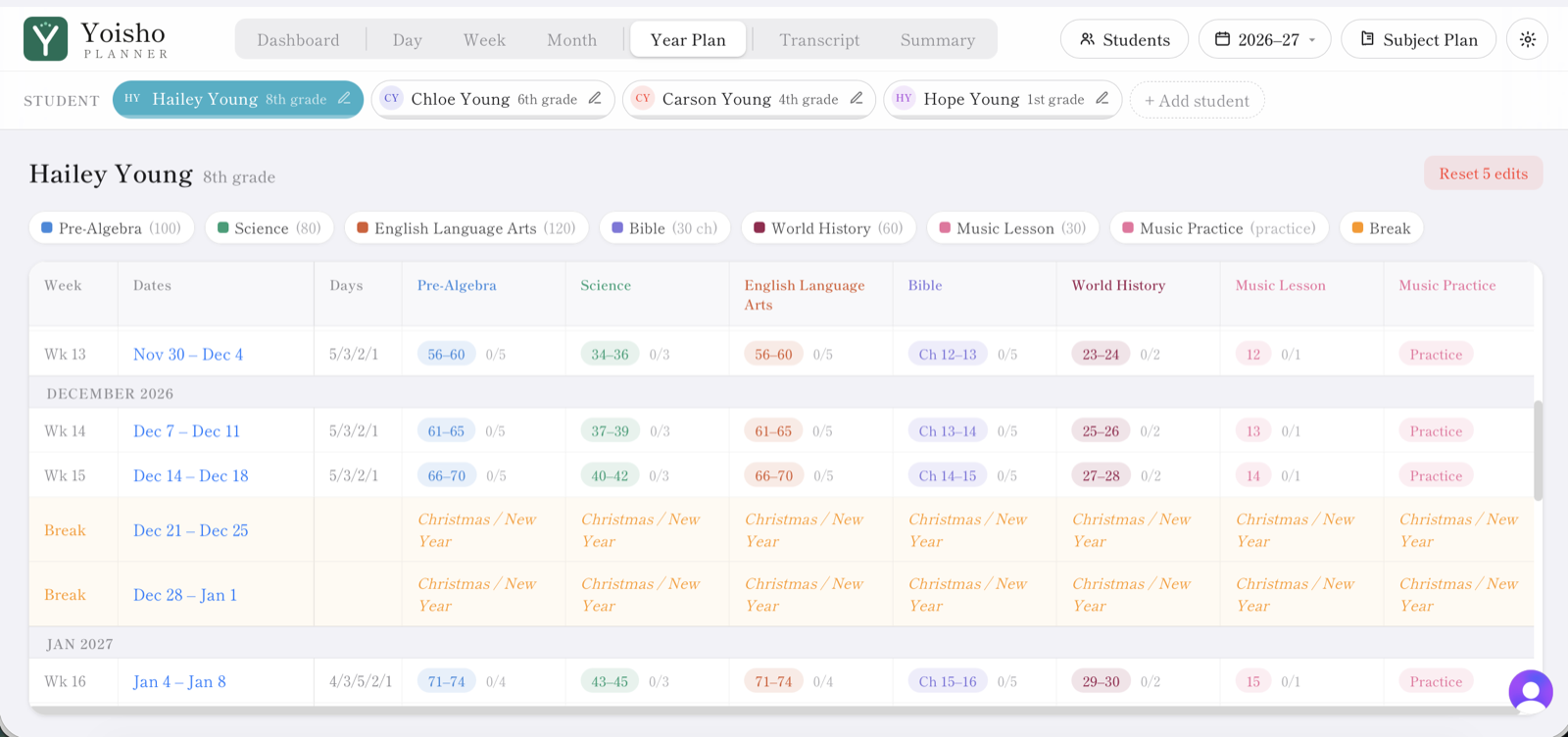Screen dimensions: 1568x737
Task: Click the Yoisho Planner logo icon
Action: click(45, 39)
